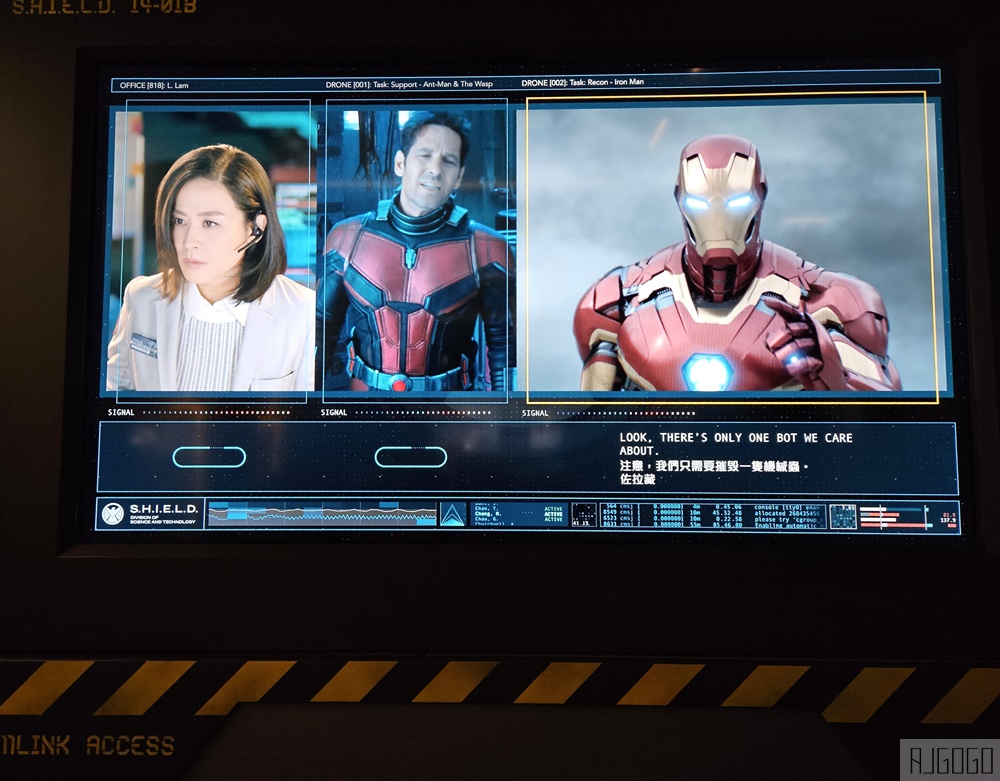Click the SIGNAL dotted meter under Iron Man
Screen dimensions: 1000x781
pyautogui.click(x=608, y=413)
